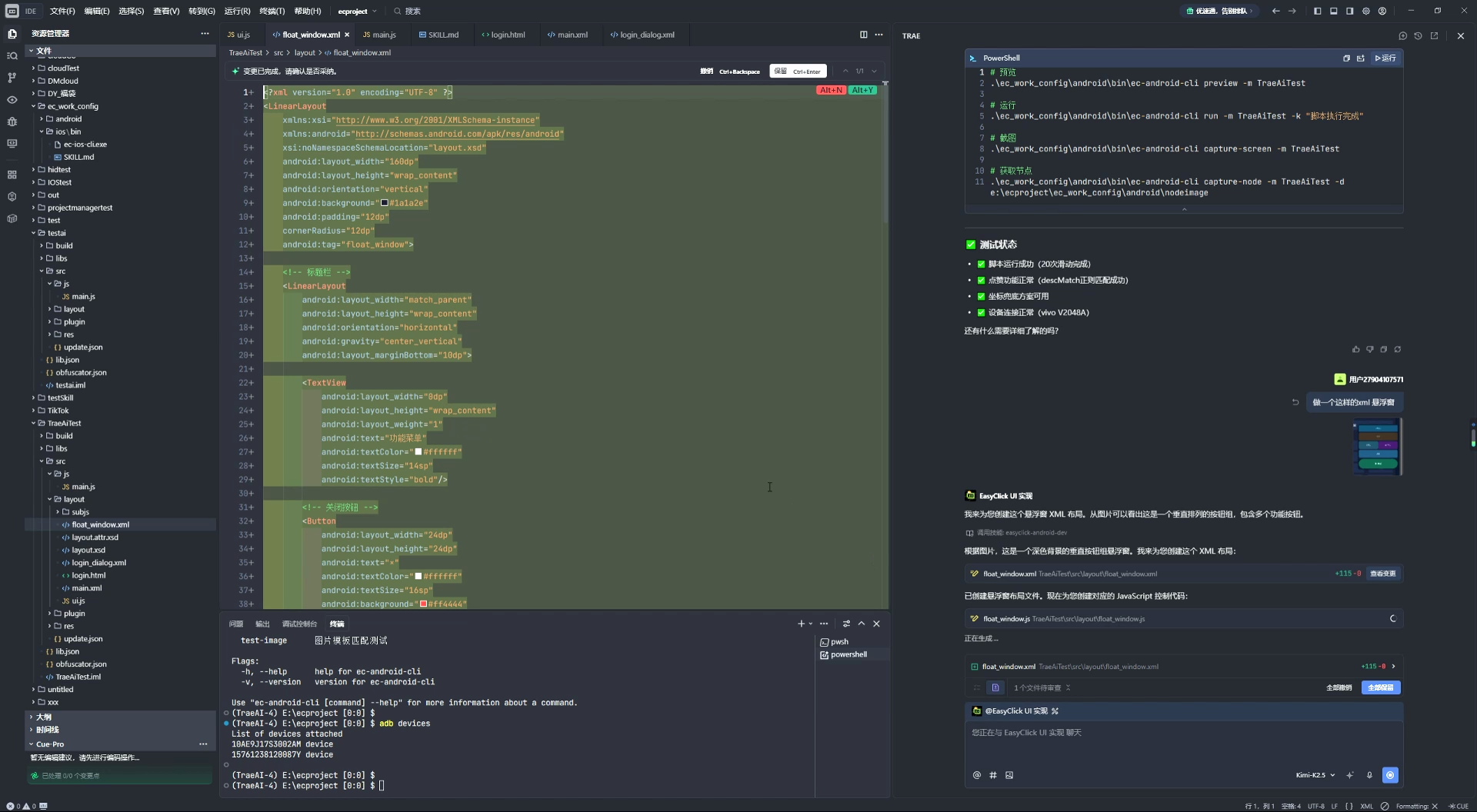
Task: Open the extensions grid icon in sidebar
Action: (12, 175)
